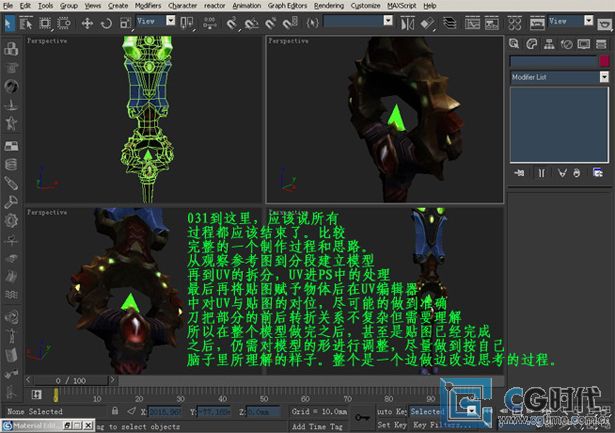Open the Modifiers menu

pos(147,5)
